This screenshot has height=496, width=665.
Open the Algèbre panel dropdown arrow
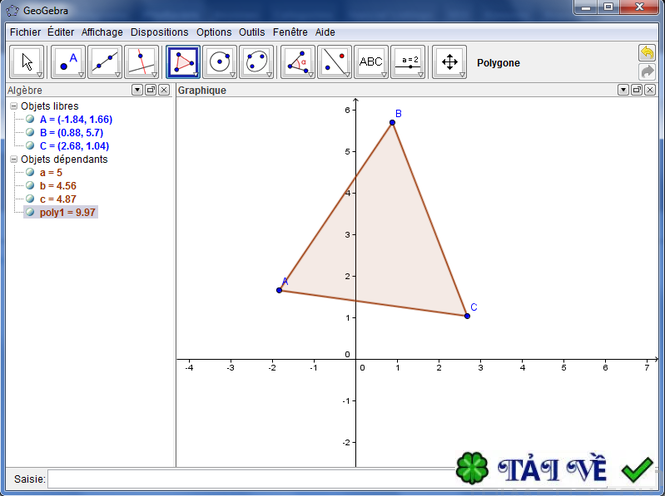tap(137, 90)
